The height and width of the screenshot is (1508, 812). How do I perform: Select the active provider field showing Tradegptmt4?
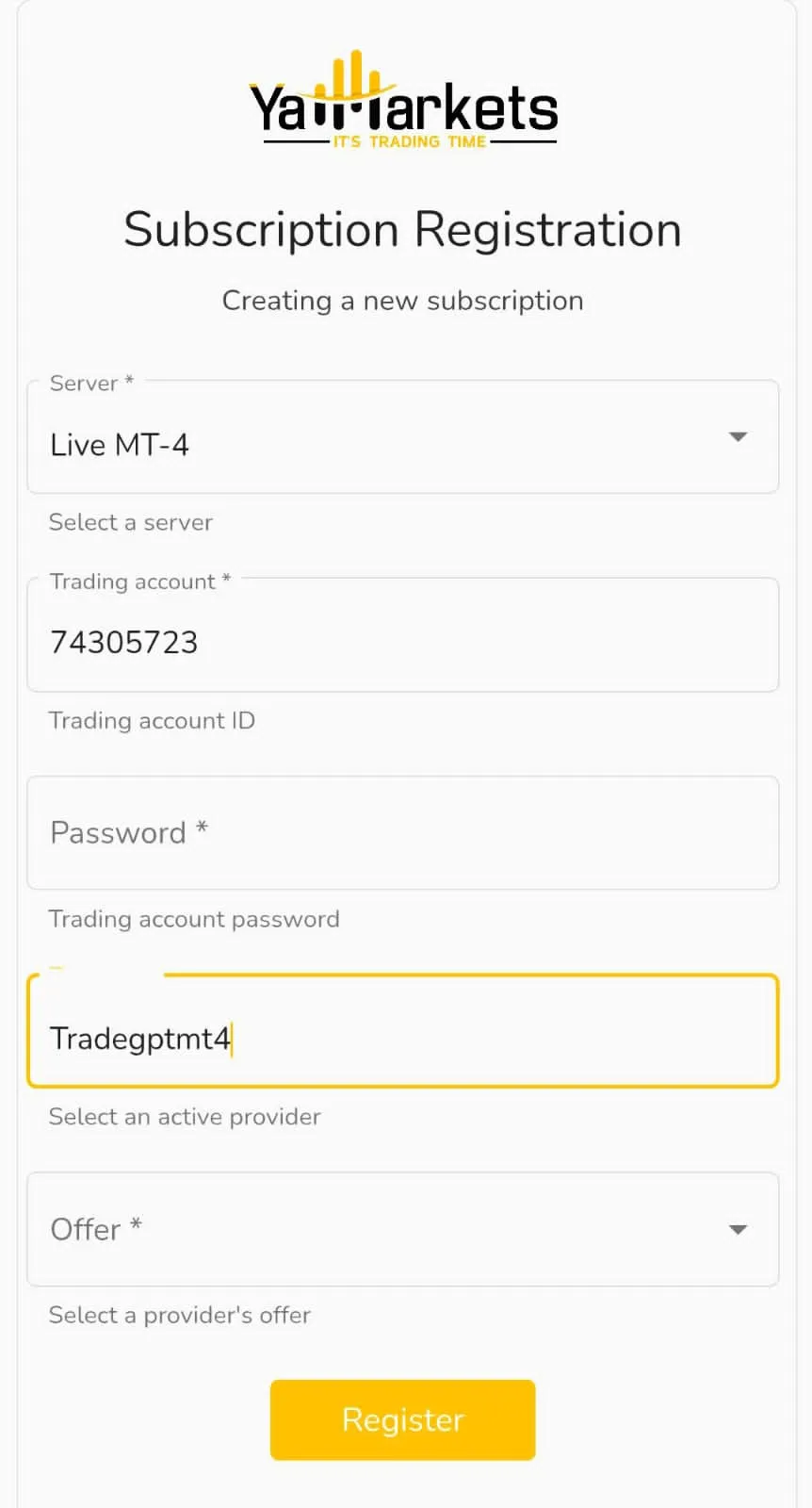377,1031
